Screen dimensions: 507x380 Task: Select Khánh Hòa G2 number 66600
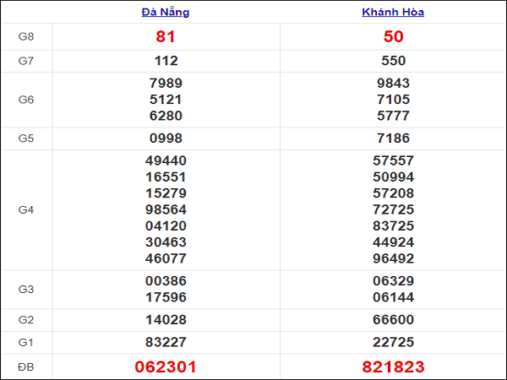point(393,320)
